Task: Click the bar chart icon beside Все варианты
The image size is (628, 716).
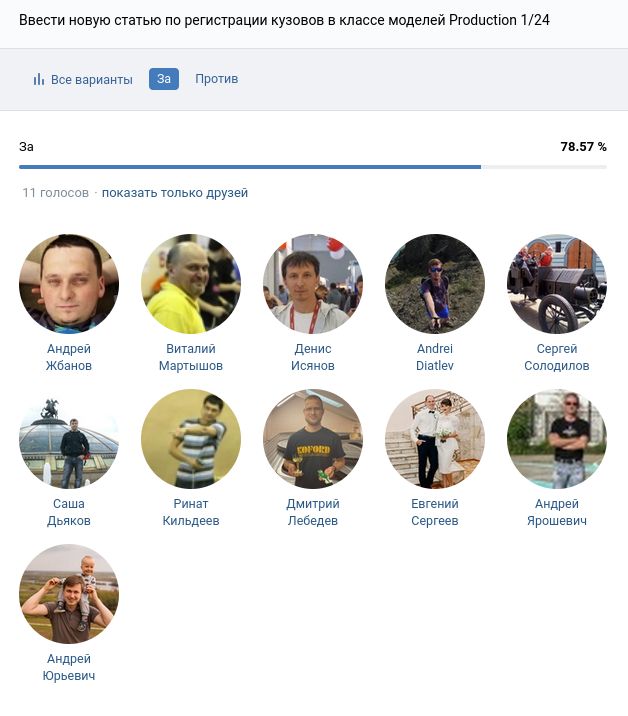Action: pyautogui.click(x=39, y=79)
